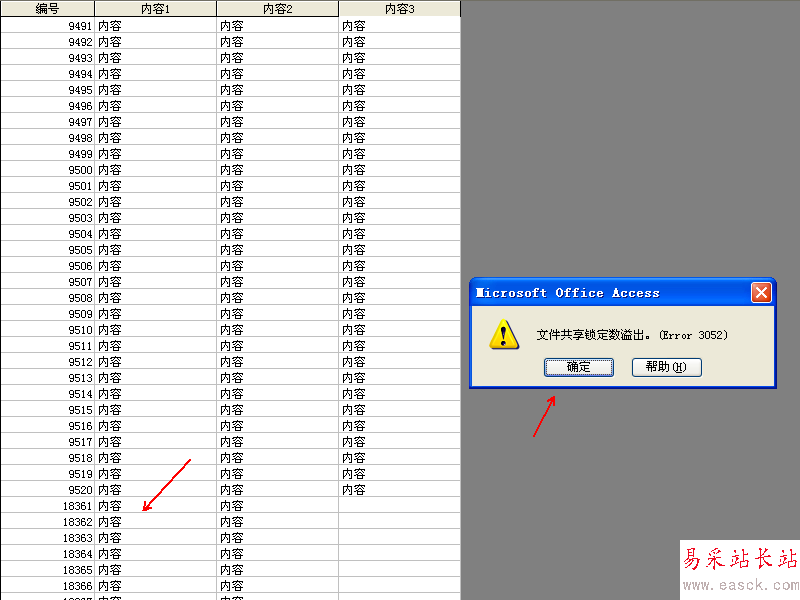Click empty 内容3 cell in row 18362
Viewport: 800px width, 600px height.
(x=399, y=522)
